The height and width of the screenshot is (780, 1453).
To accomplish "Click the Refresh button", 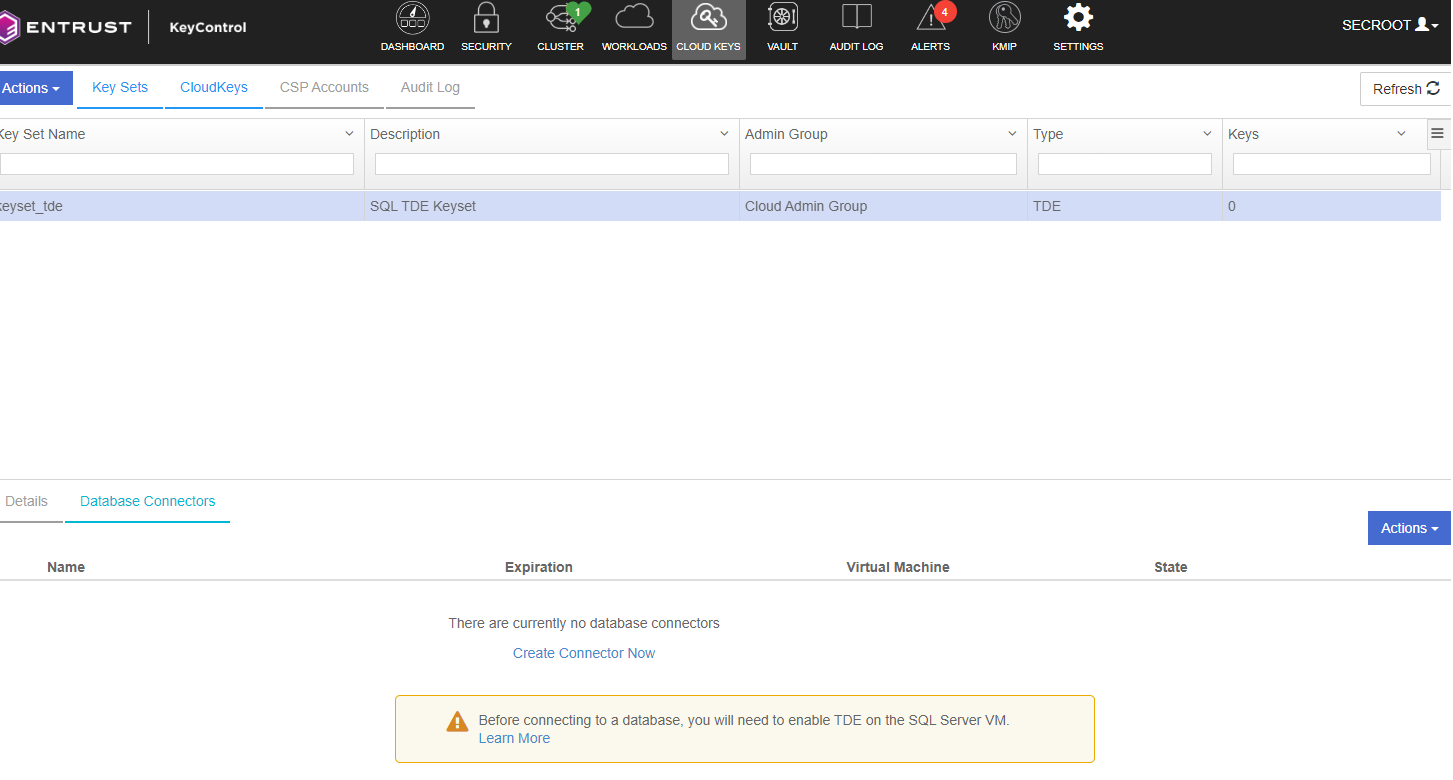I will (1405, 89).
